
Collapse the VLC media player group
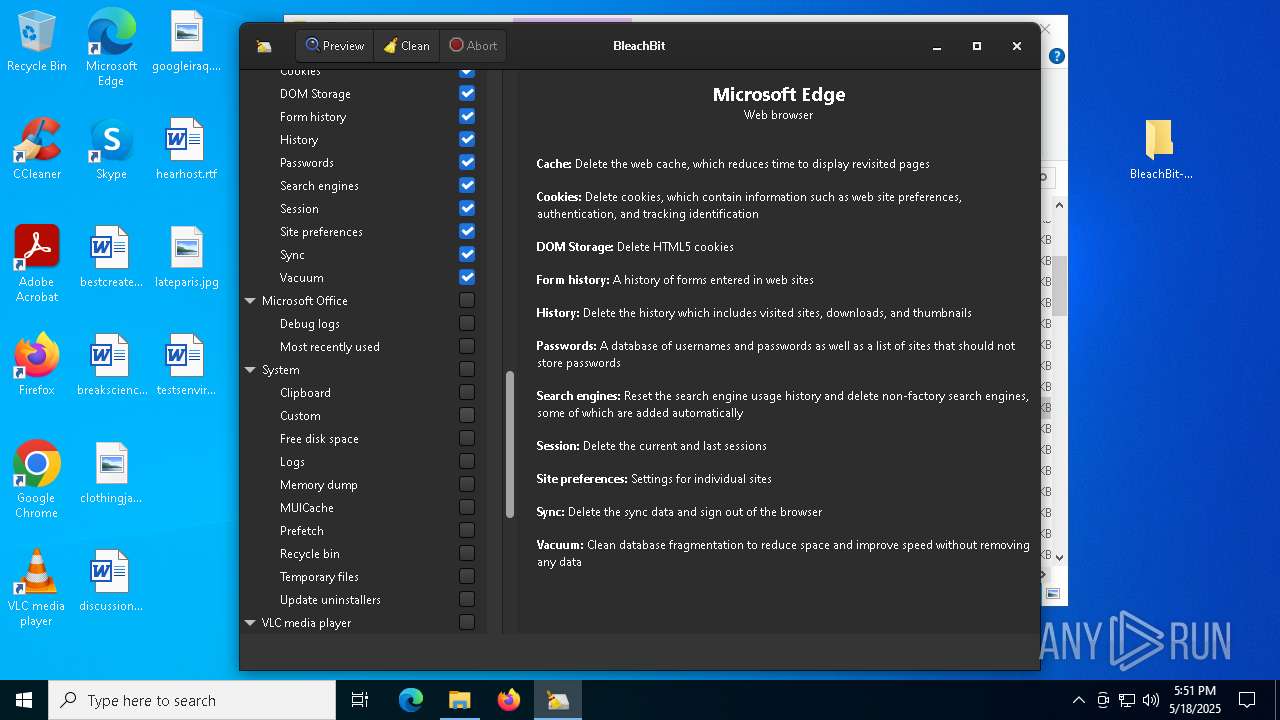click(250, 623)
